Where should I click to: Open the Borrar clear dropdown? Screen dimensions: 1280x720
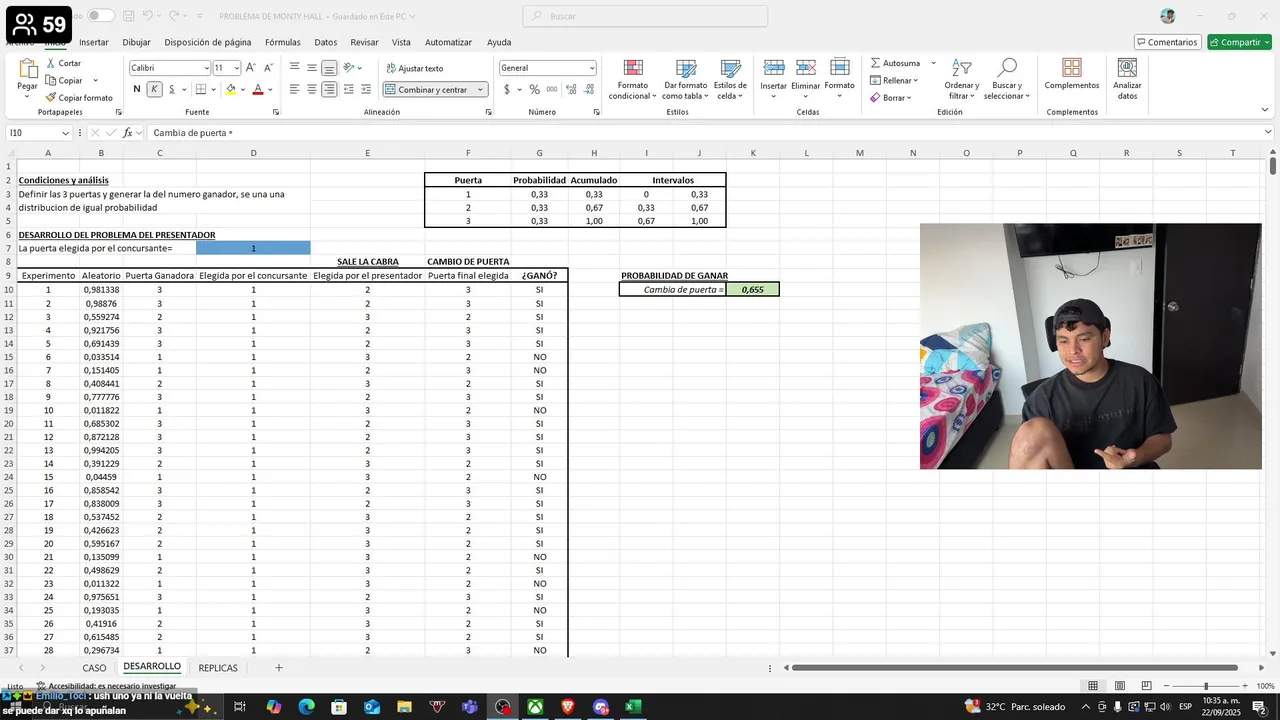tap(890, 98)
